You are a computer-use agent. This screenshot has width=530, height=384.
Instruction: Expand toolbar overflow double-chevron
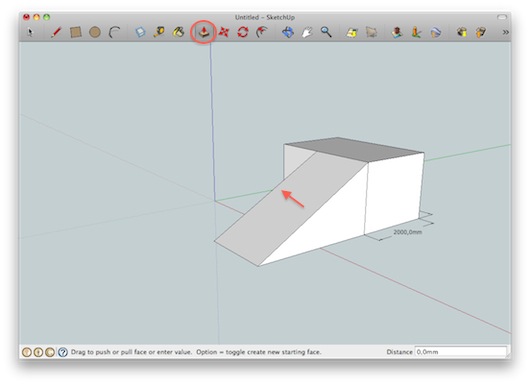(505, 32)
